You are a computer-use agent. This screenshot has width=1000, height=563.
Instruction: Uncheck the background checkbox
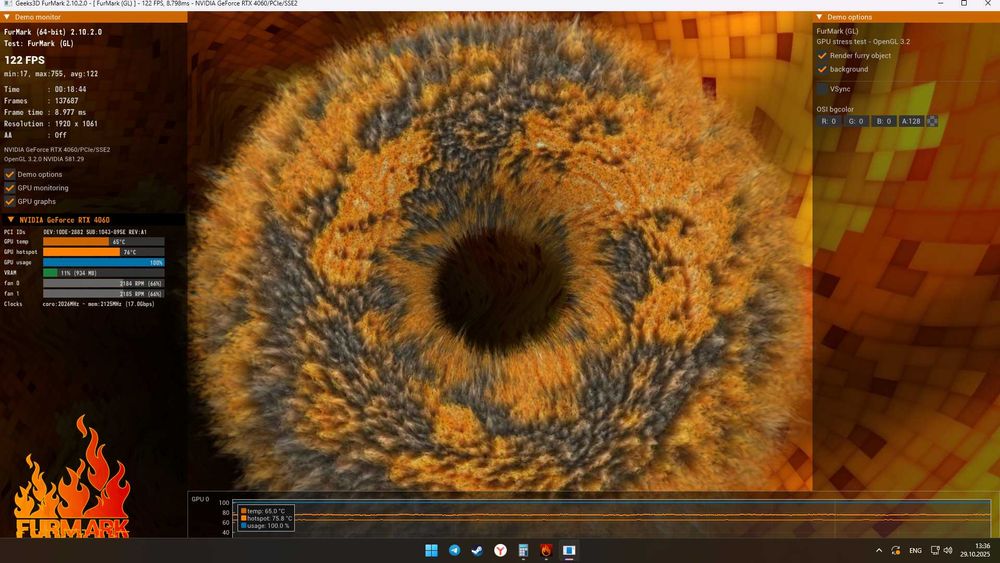click(822, 69)
